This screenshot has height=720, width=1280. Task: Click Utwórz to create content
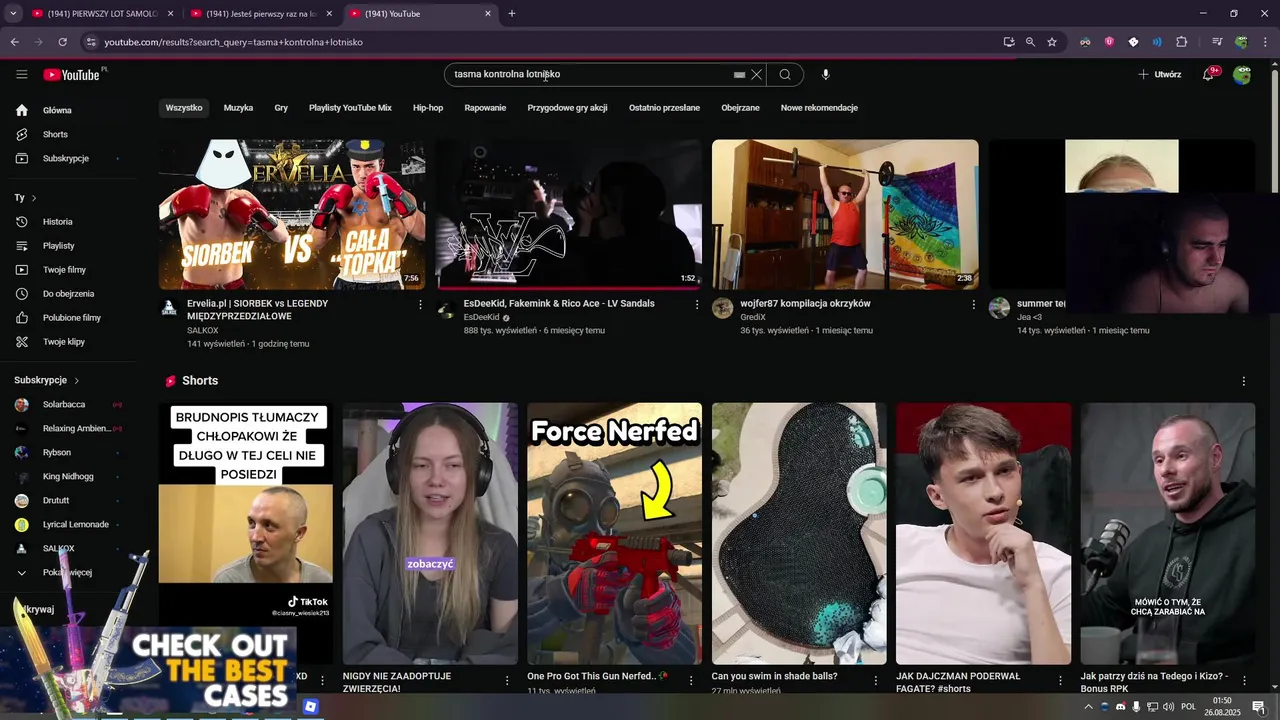click(1159, 74)
